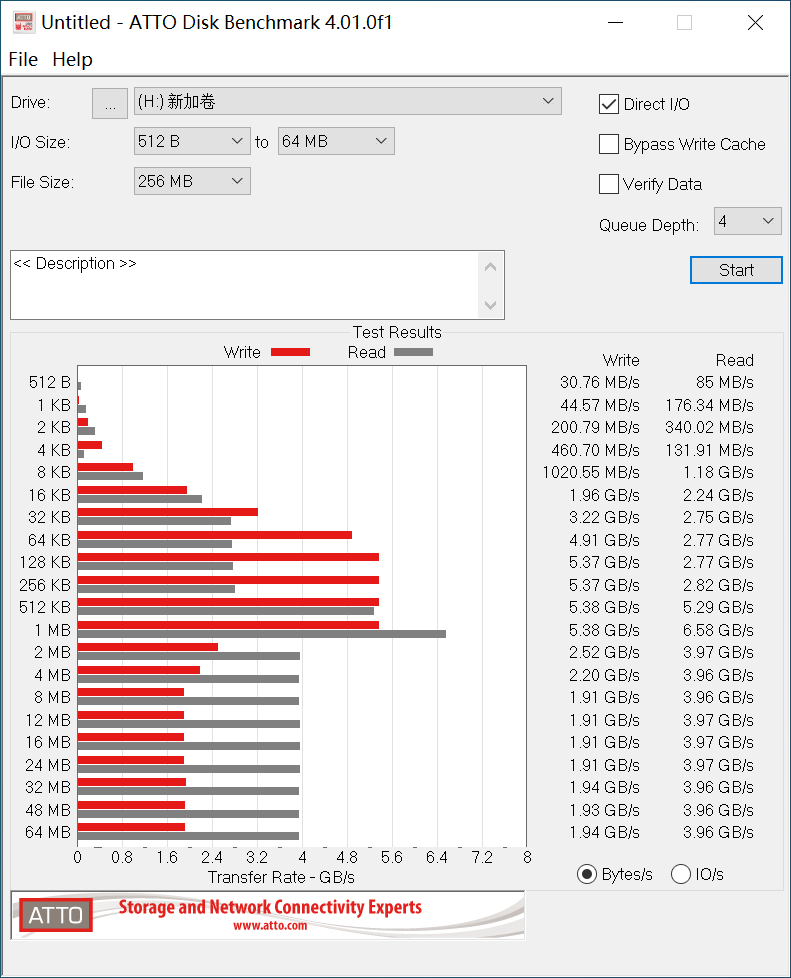Click the www.atto.com link in banner
The width and height of the screenshot is (791, 978).
[270, 926]
